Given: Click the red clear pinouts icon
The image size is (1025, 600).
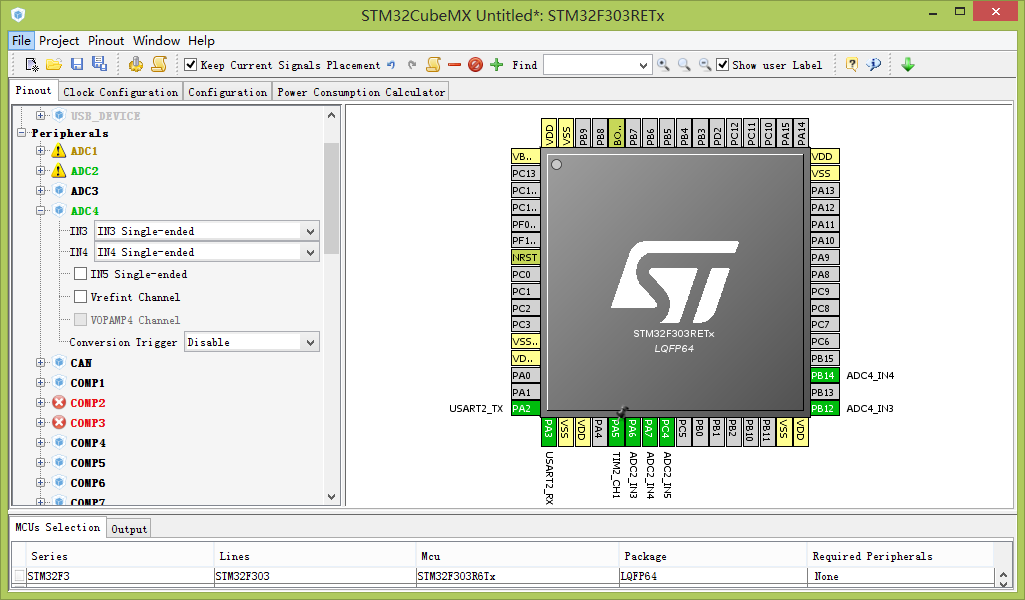Looking at the screenshot, I should click(x=475, y=65).
